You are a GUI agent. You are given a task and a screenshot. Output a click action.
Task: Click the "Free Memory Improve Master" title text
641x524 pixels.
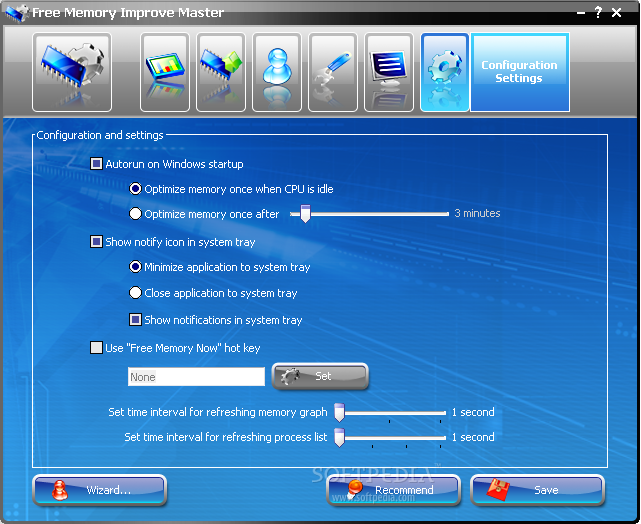click(128, 13)
